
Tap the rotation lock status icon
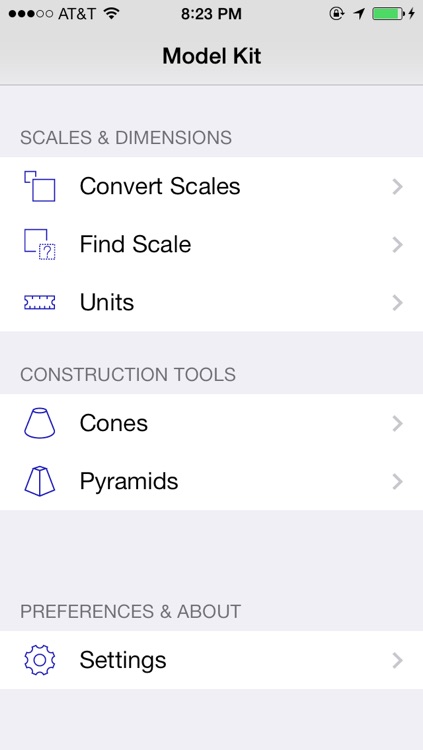(x=337, y=14)
